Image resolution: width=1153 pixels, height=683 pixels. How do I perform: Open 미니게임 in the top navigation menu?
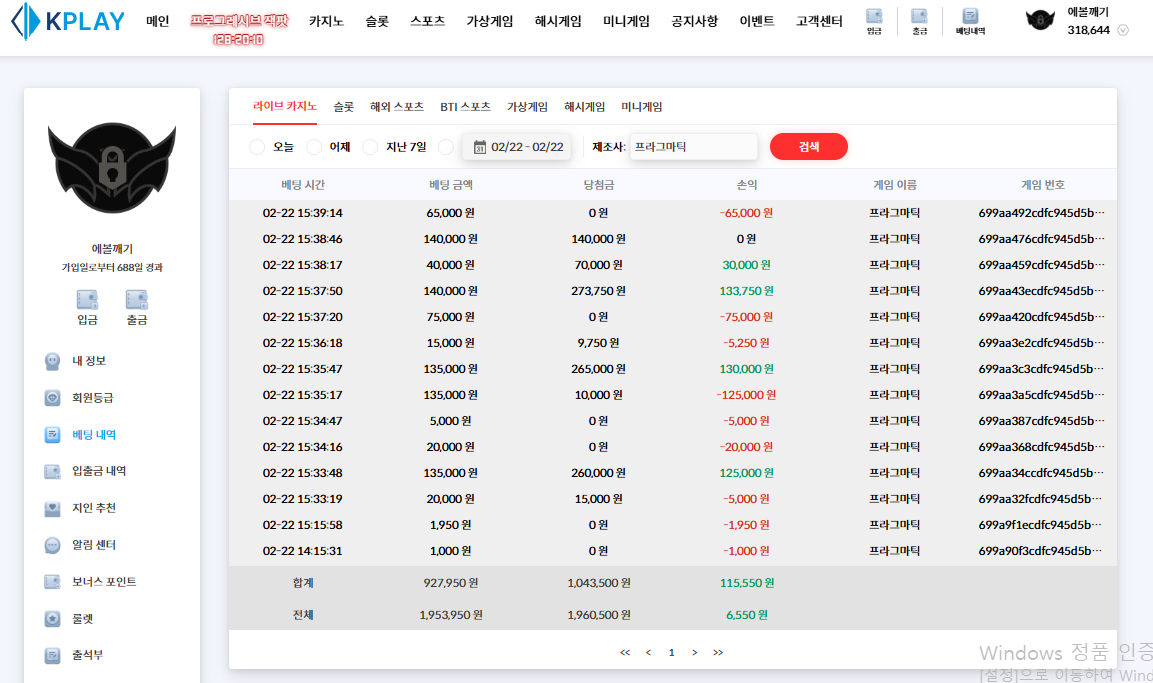(626, 21)
